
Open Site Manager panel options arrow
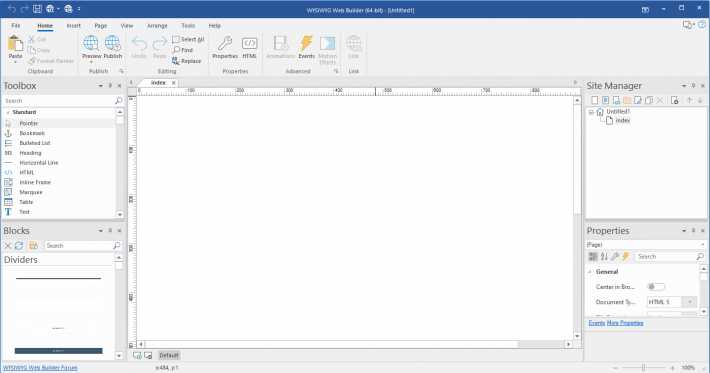click(x=684, y=86)
